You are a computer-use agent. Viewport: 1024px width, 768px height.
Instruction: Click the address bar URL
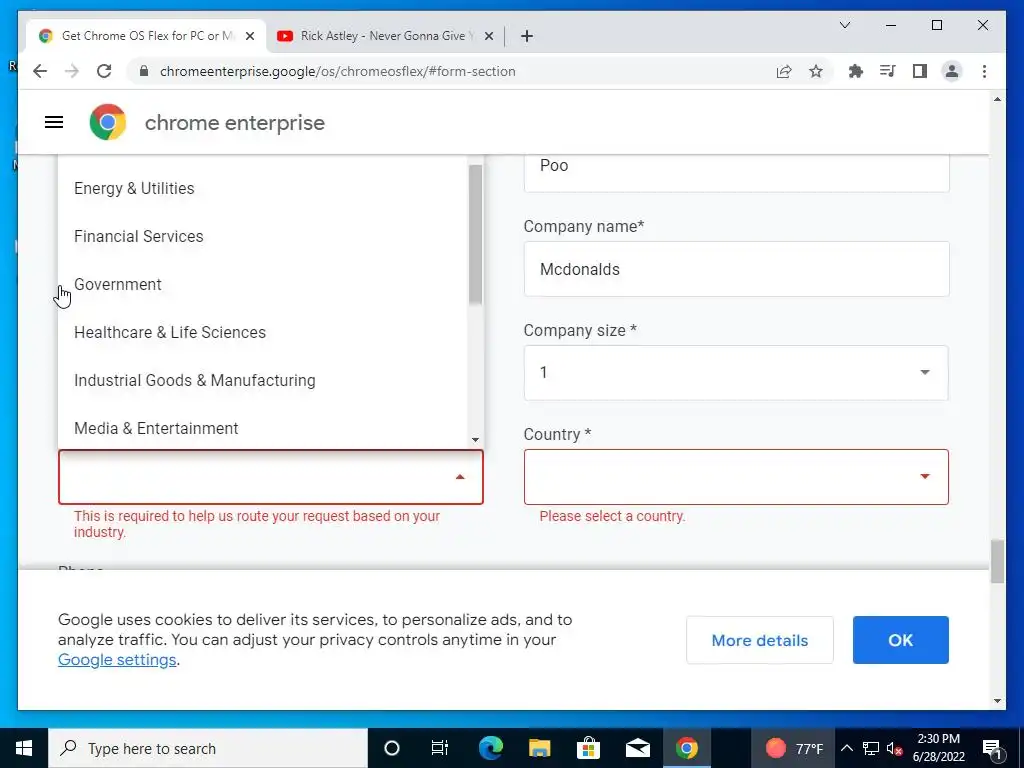point(338,71)
